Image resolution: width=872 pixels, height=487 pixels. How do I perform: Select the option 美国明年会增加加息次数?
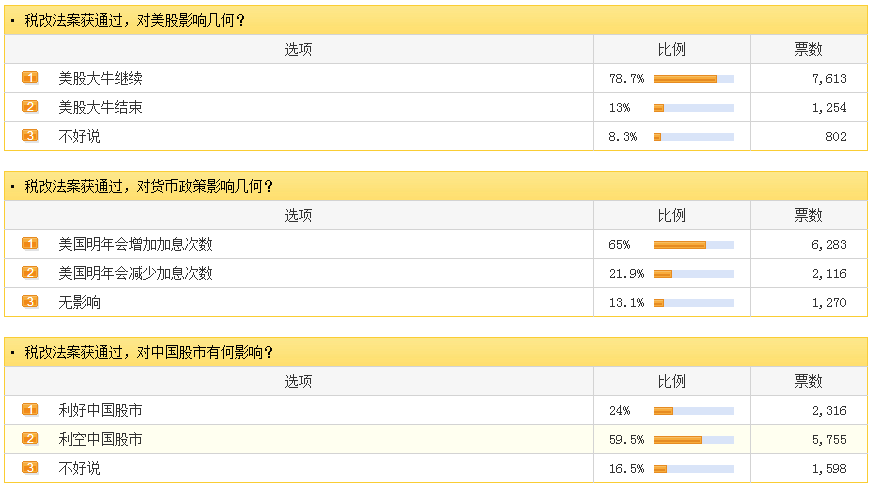(136, 245)
